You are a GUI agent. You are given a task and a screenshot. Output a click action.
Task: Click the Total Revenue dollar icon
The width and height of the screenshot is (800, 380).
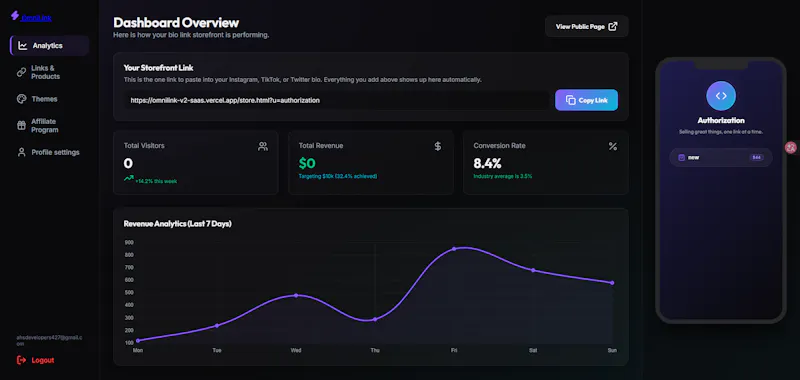(x=438, y=147)
